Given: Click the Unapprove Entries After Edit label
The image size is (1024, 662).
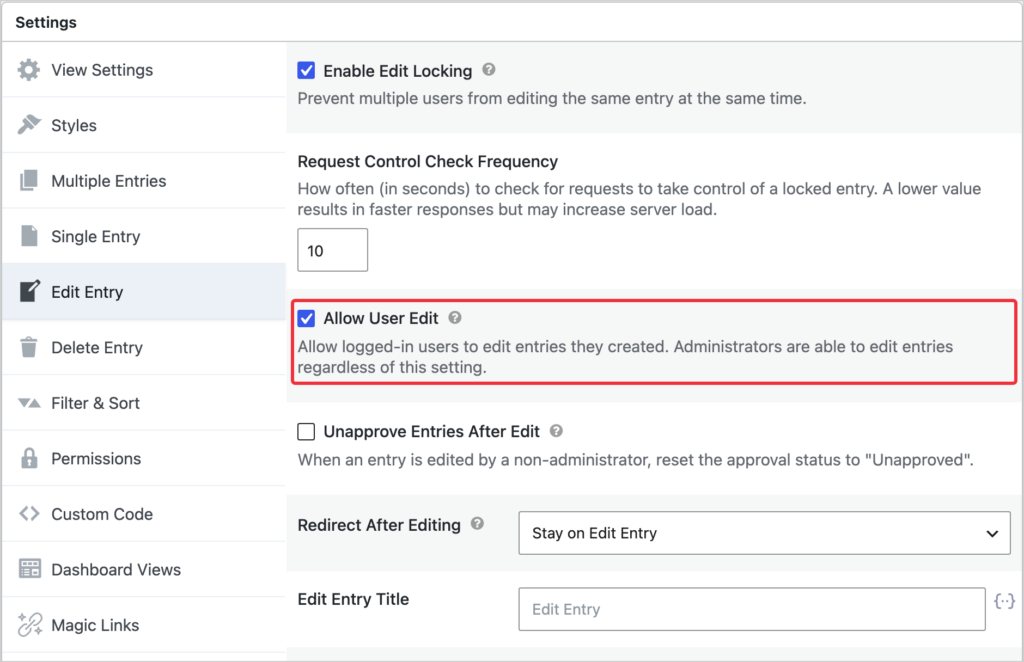Looking at the screenshot, I should [x=432, y=432].
